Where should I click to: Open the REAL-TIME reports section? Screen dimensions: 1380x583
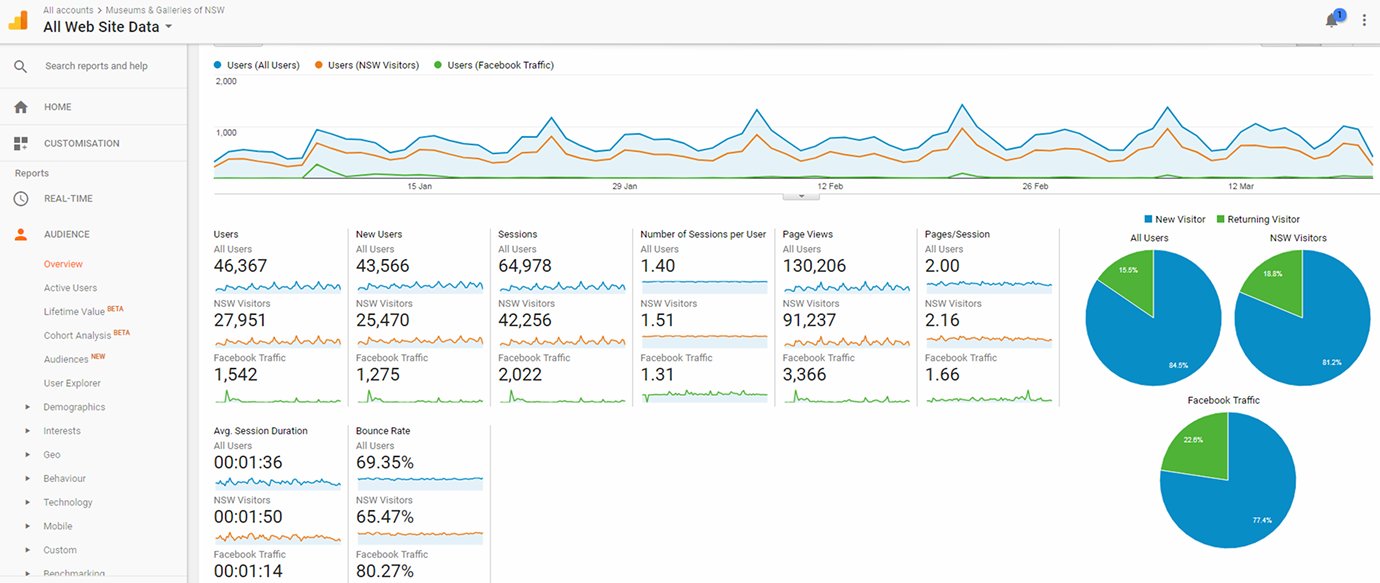68,199
